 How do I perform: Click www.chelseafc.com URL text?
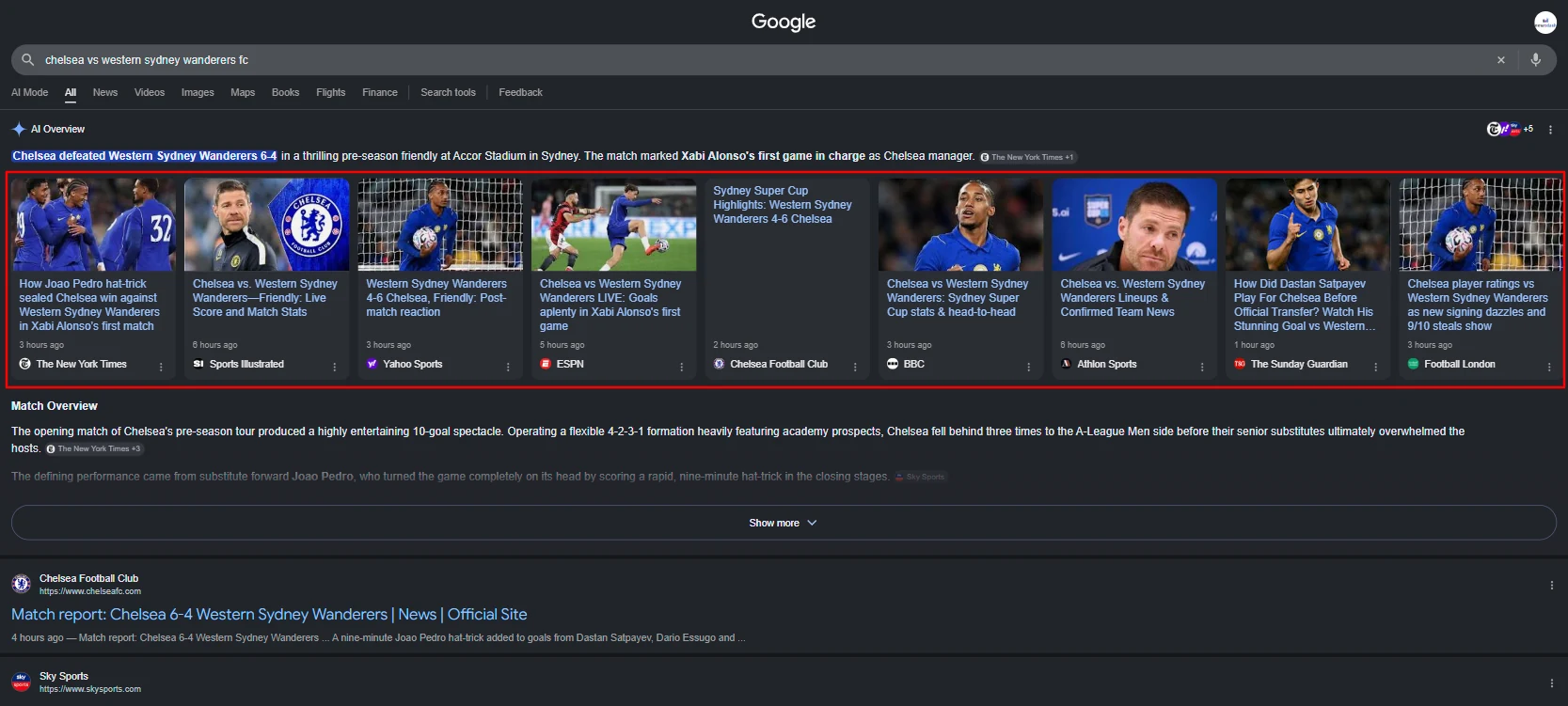[90, 591]
